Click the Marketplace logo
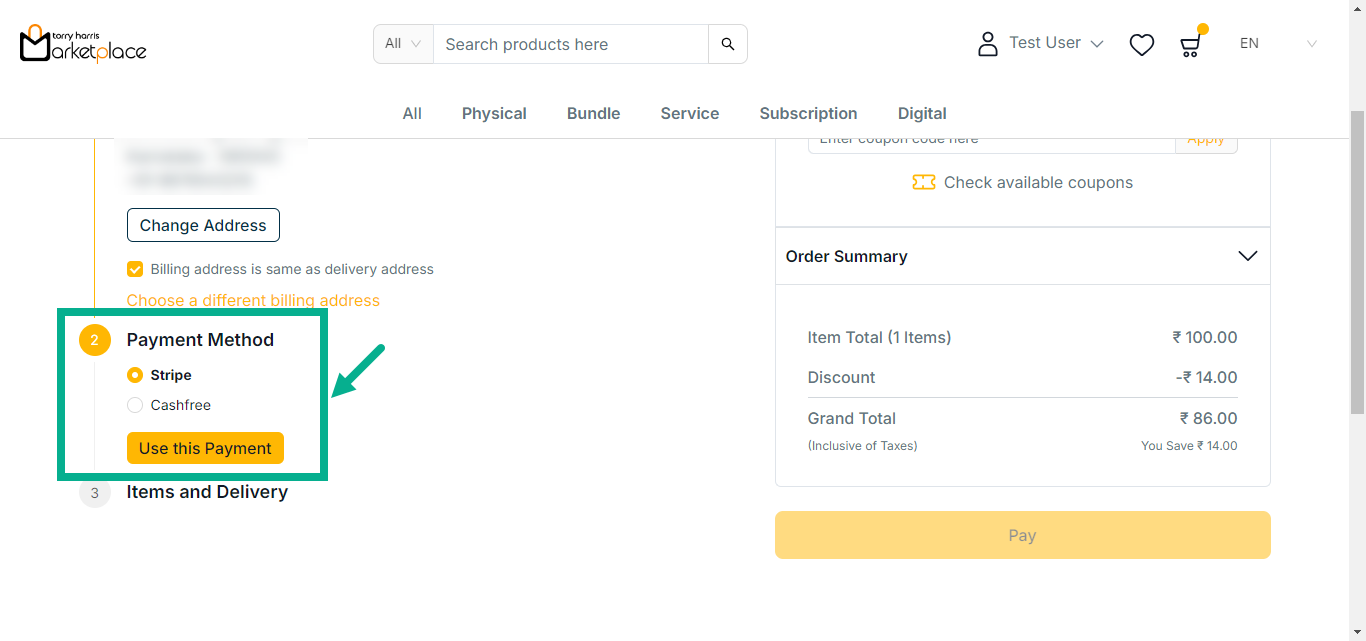The height and width of the screenshot is (641, 1366). (x=83, y=44)
